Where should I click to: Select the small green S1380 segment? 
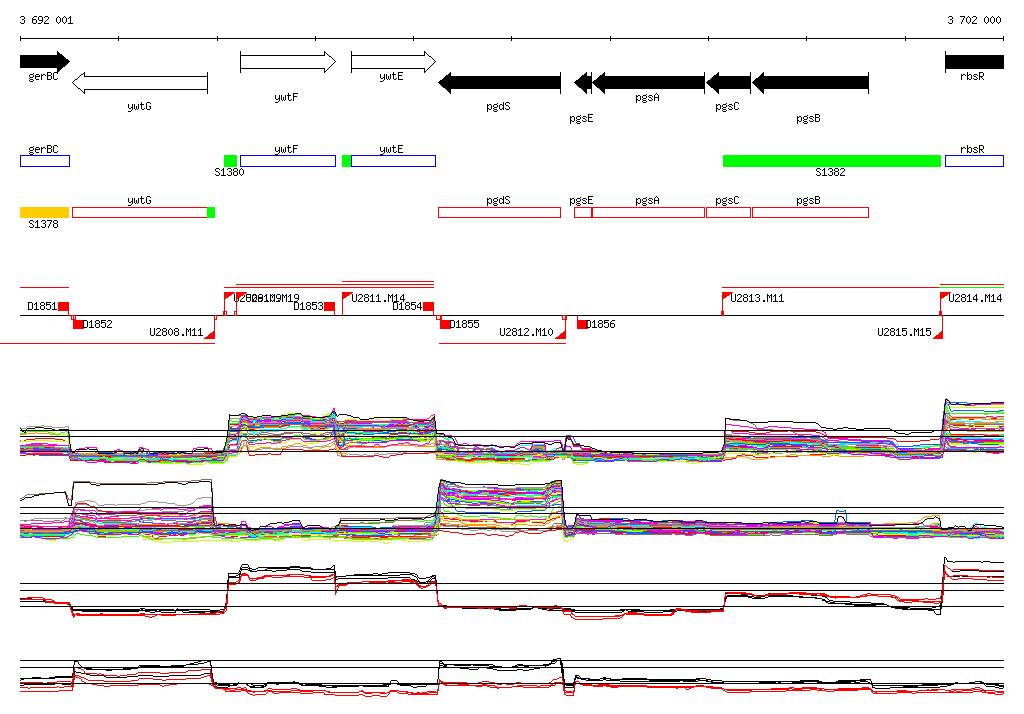(x=231, y=161)
